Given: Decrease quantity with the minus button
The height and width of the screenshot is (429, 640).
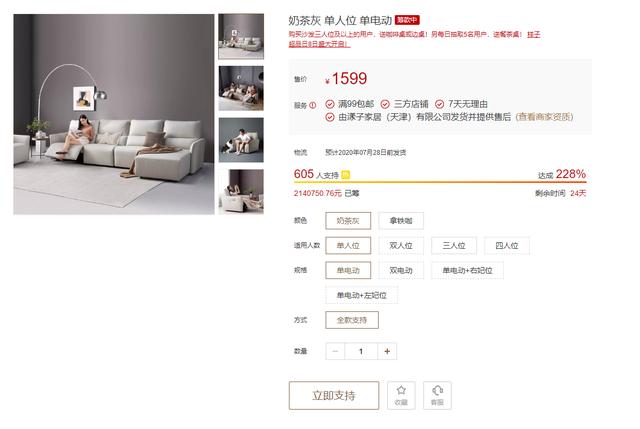Looking at the screenshot, I should pos(335,351).
